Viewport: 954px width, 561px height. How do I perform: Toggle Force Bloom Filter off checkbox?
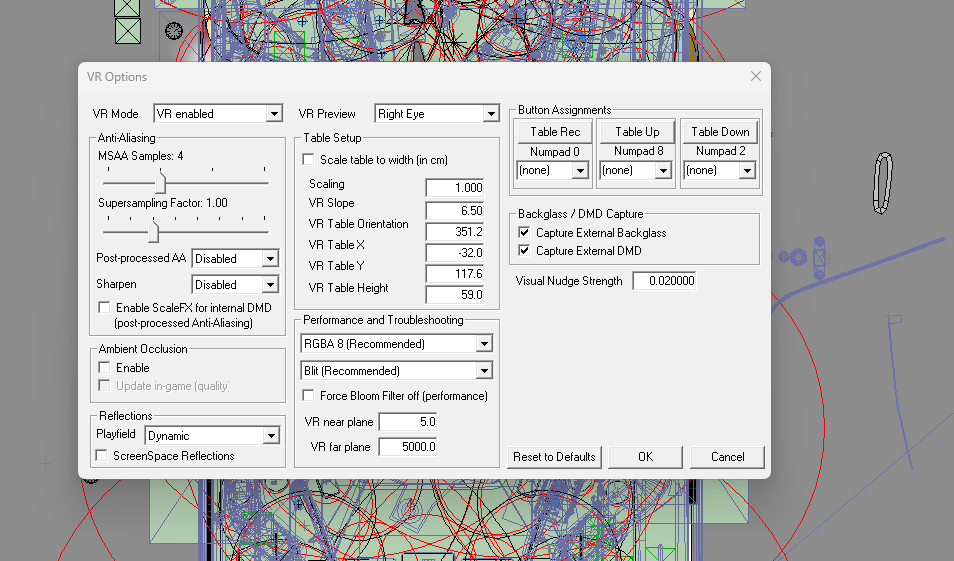tap(308, 396)
